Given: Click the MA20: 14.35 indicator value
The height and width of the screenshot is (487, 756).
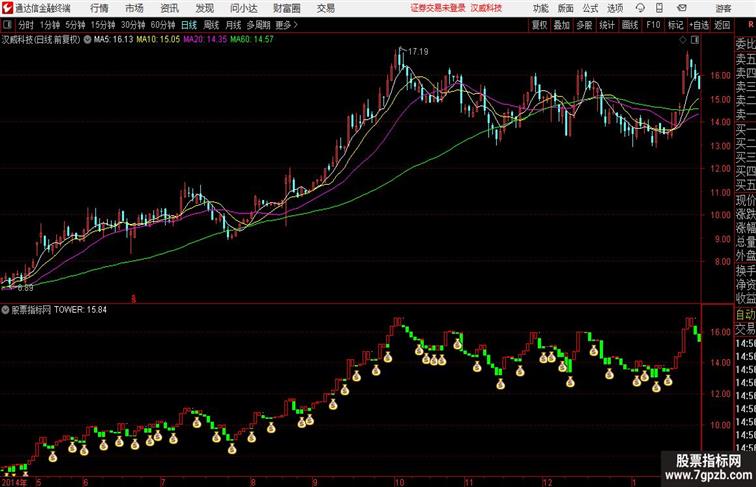Looking at the screenshot, I should coord(205,40).
